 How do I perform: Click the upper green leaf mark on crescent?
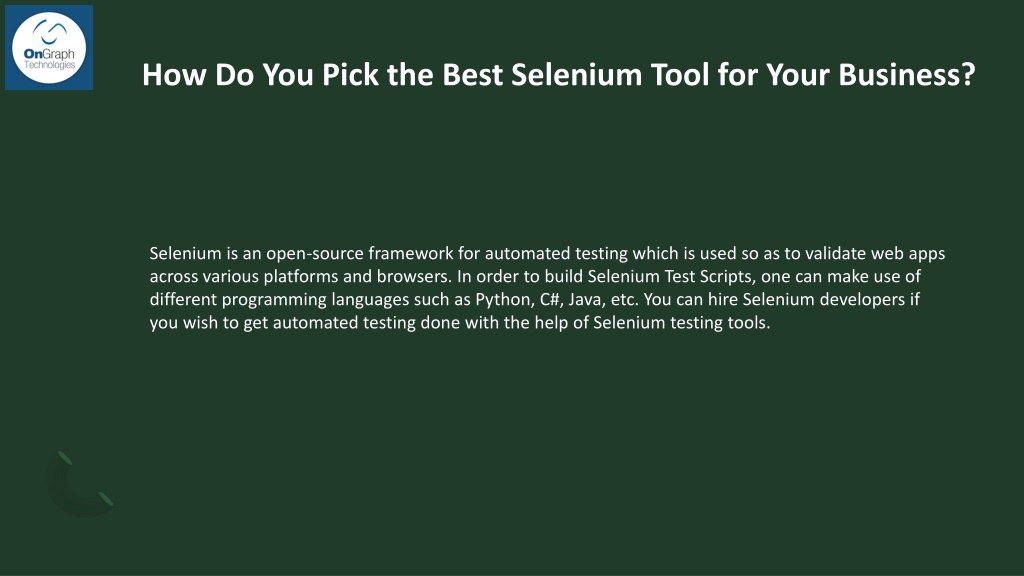pyautogui.click(x=64, y=457)
